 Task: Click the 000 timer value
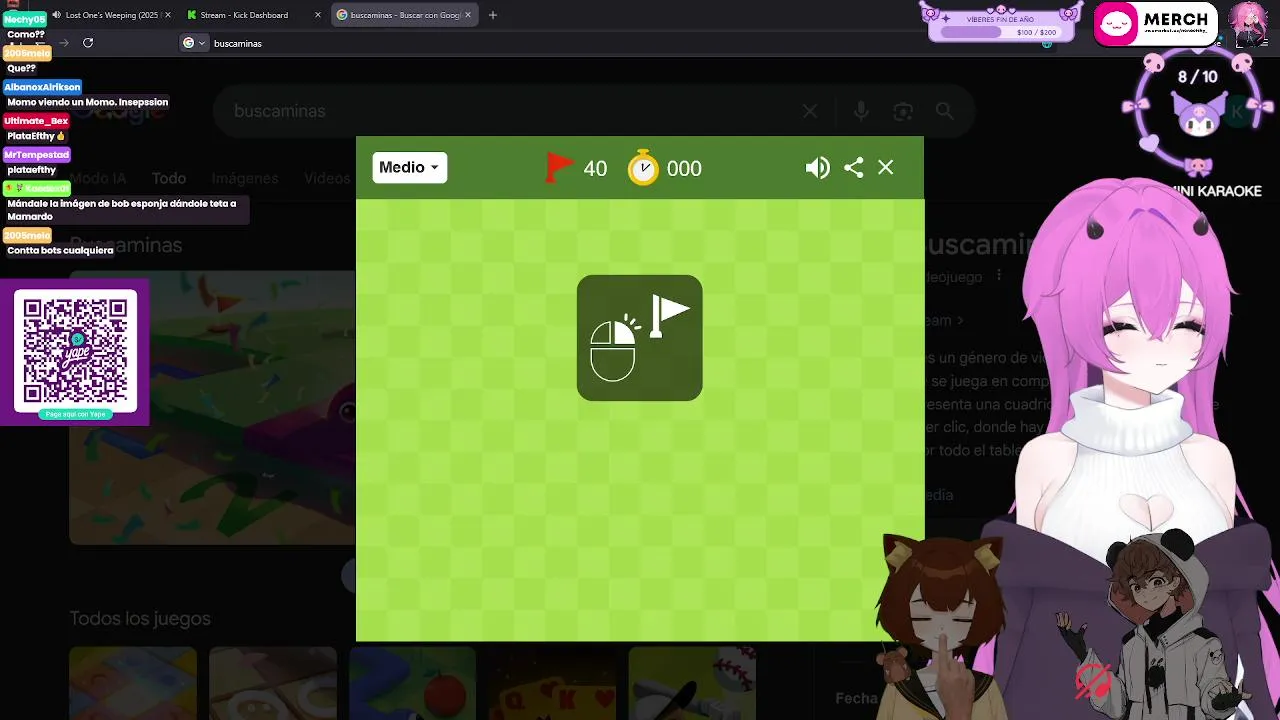684,169
